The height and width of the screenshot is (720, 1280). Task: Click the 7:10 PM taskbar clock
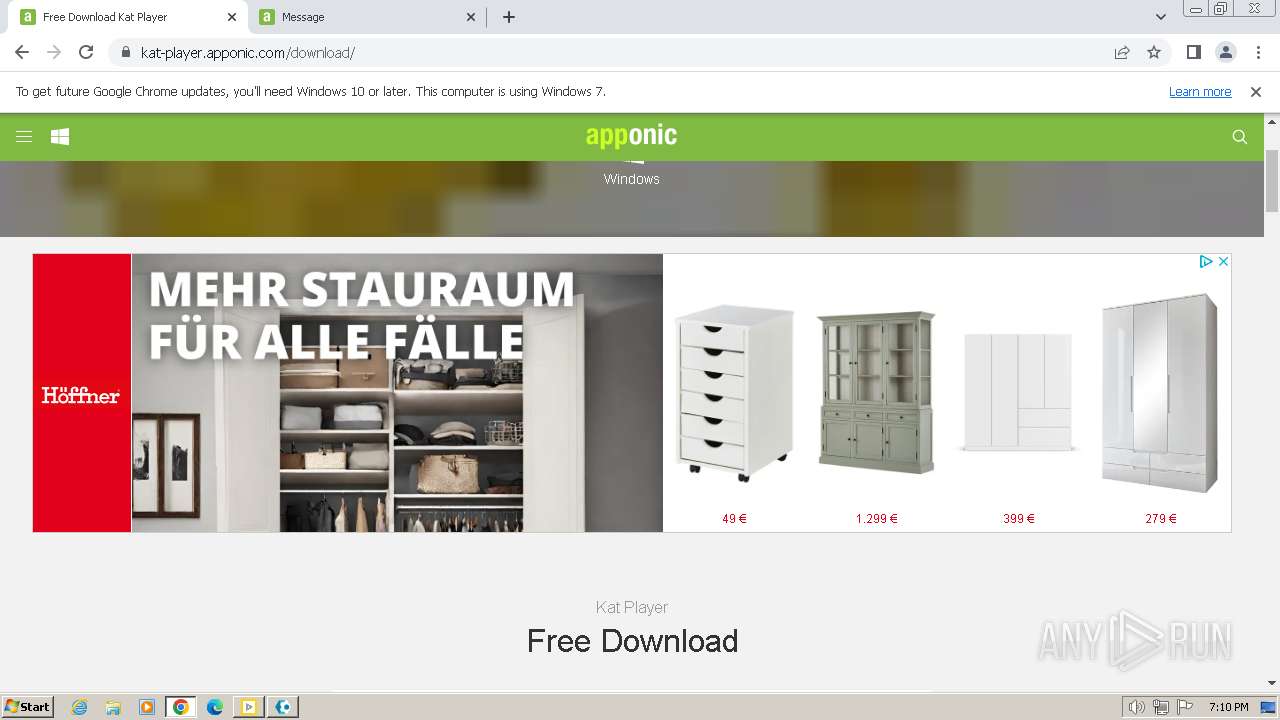tap(1229, 707)
